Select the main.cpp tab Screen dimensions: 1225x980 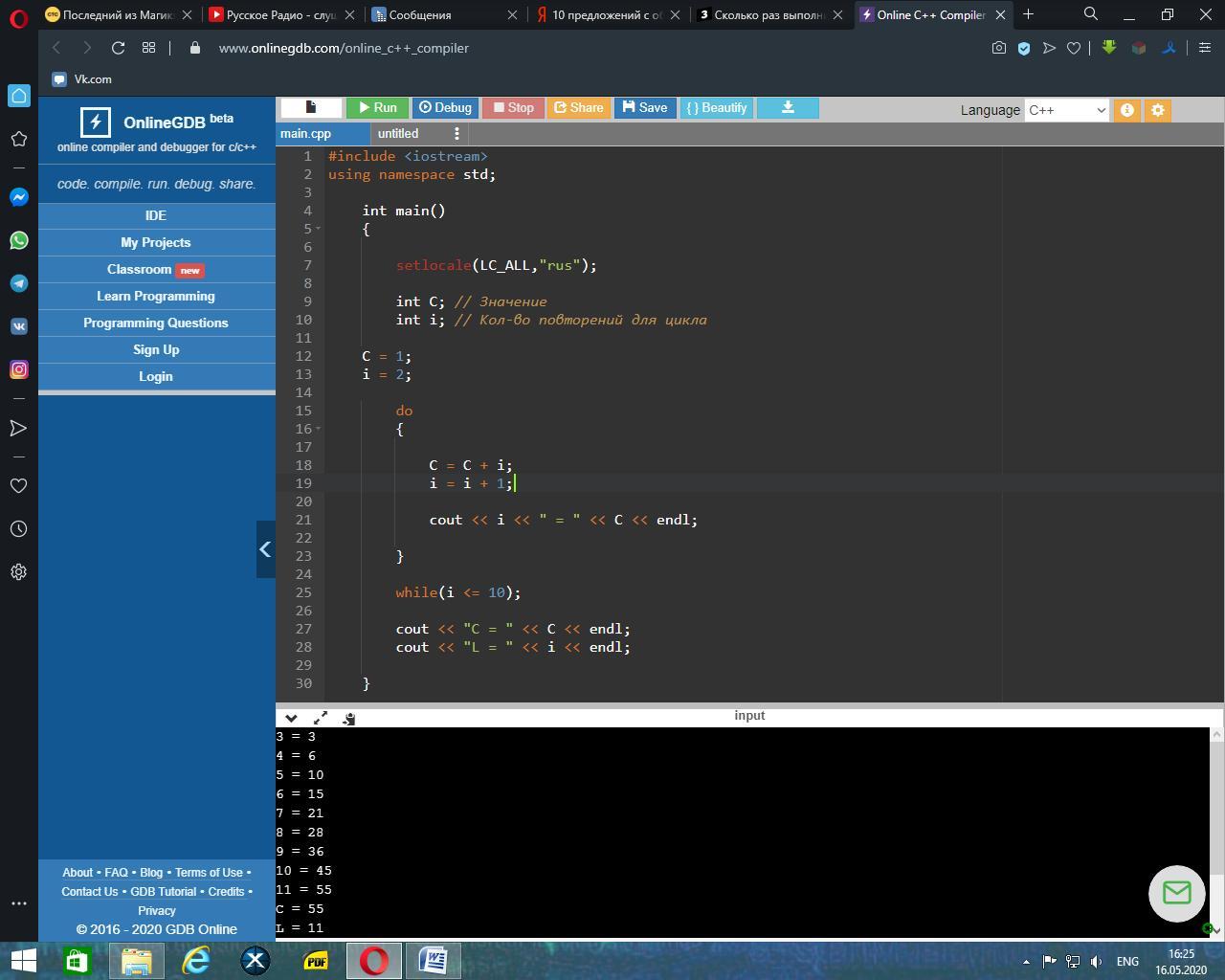click(306, 134)
